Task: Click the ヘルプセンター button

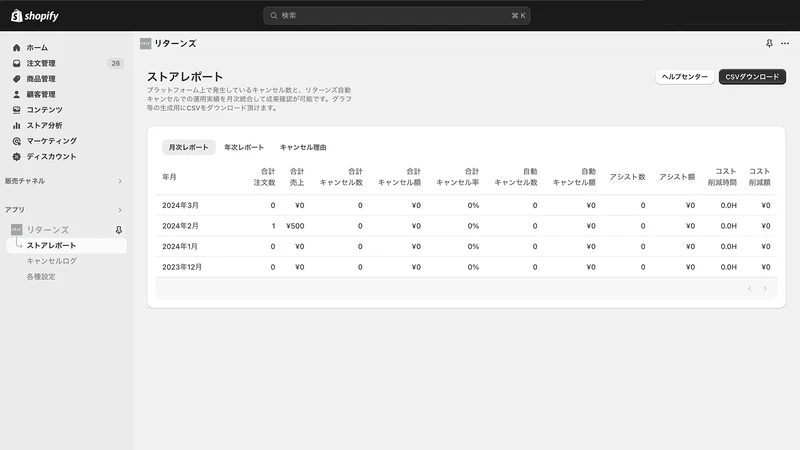Action: point(684,77)
